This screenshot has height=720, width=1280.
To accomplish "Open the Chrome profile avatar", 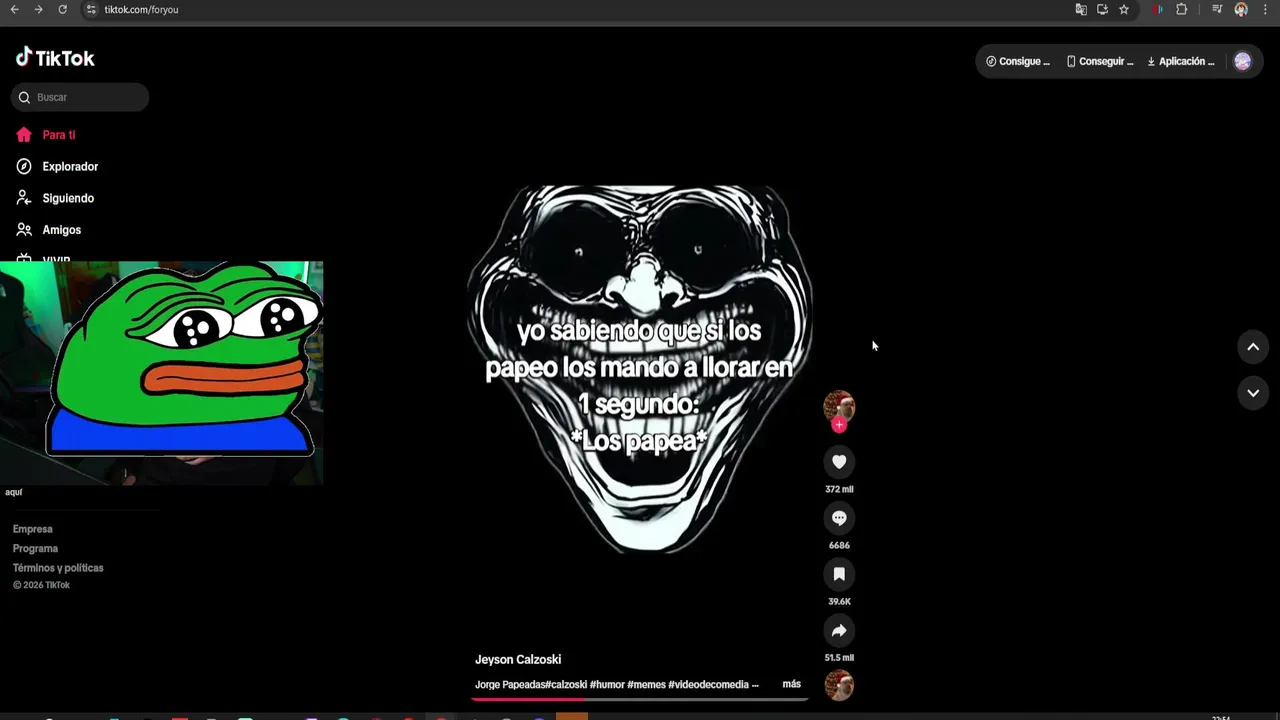I will 1241,9.
